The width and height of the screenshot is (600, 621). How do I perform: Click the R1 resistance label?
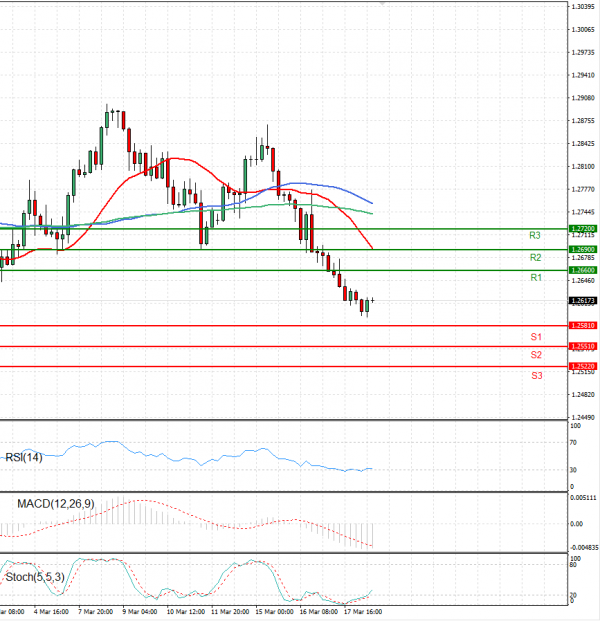click(536, 278)
